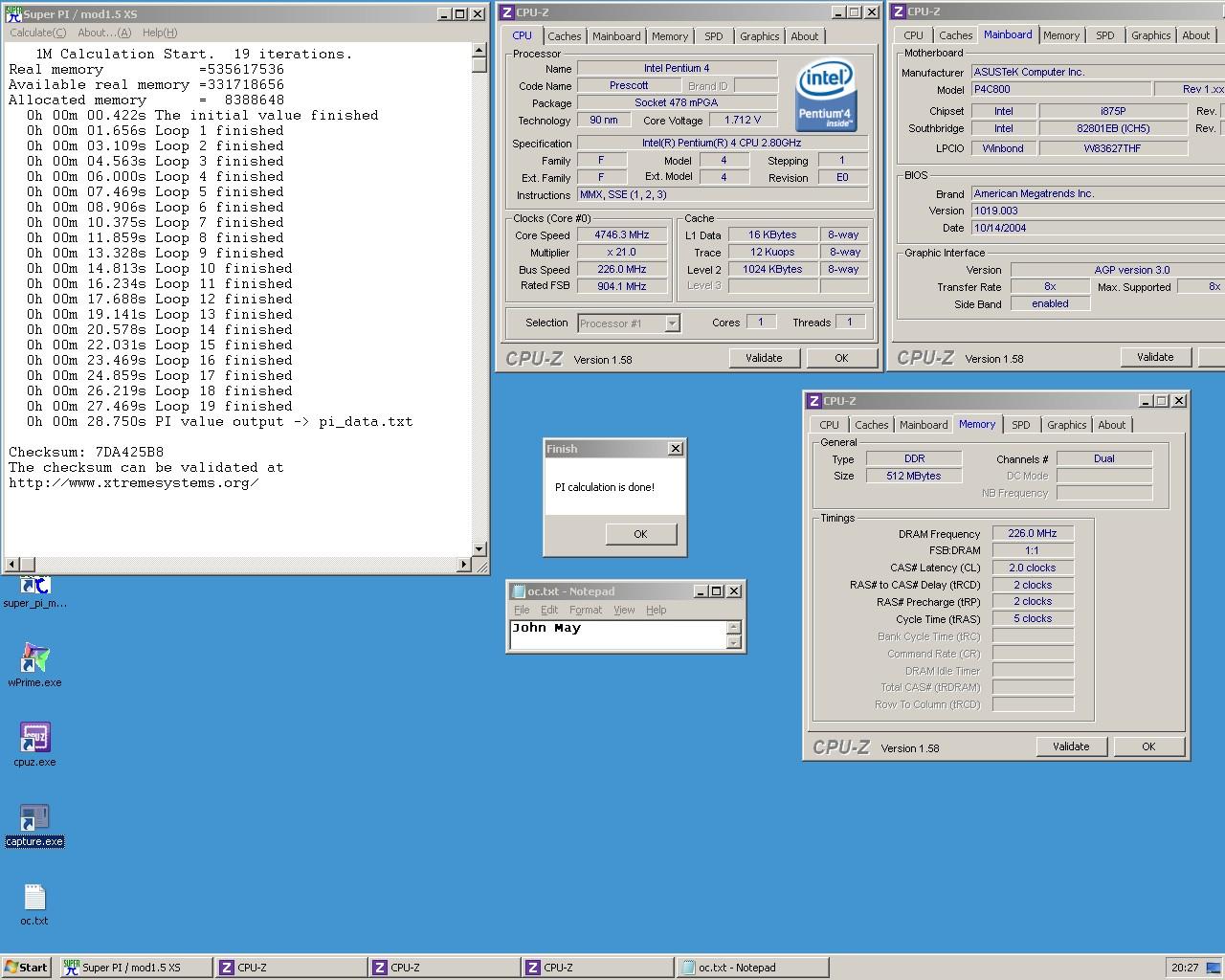Click the Super PI window title icon
1225x980 pixels.
tap(13, 14)
